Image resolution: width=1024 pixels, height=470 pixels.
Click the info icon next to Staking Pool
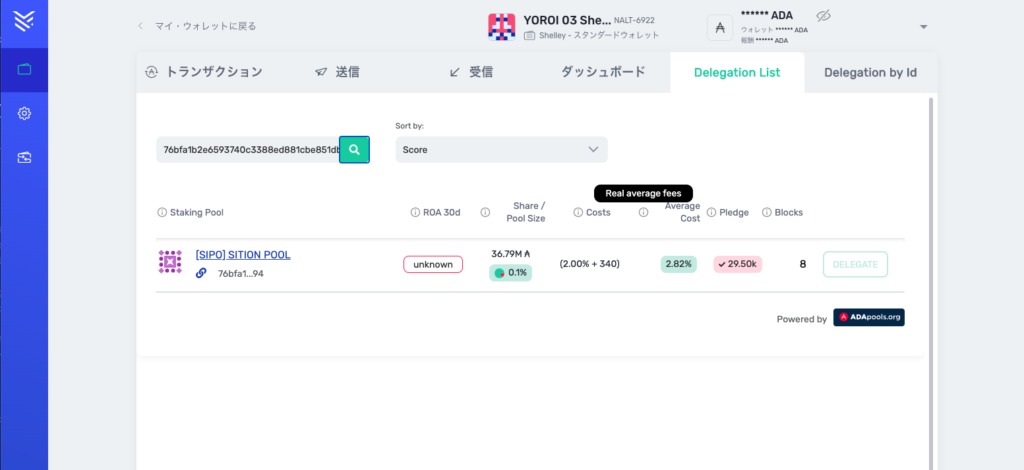(162, 212)
